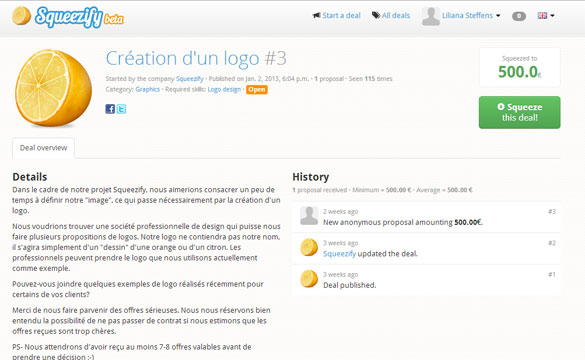Click the notification counter badge showing 0

point(519,16)
